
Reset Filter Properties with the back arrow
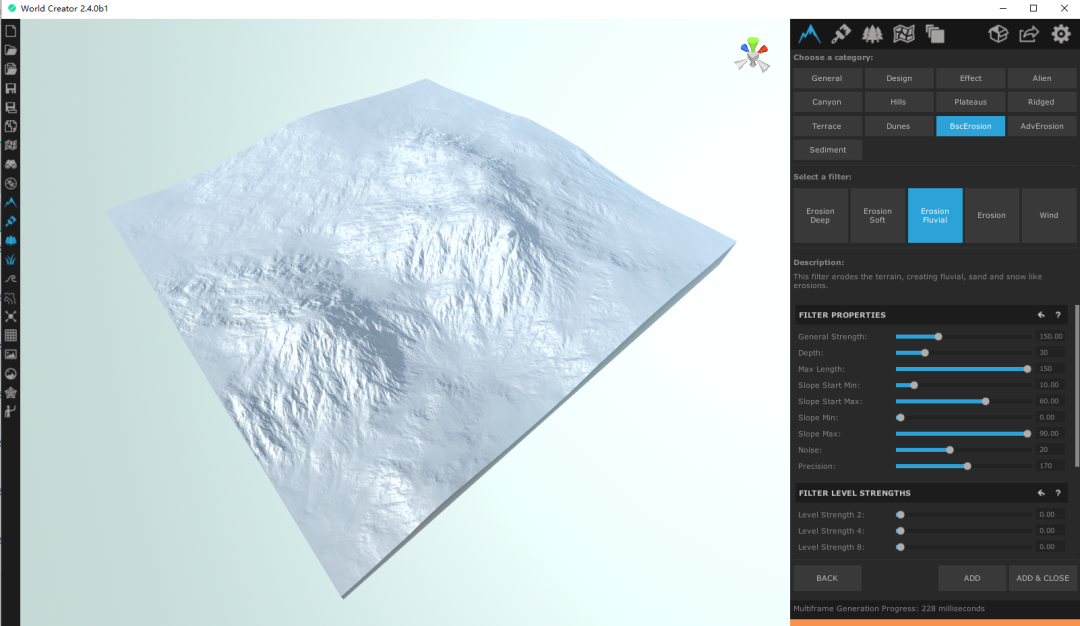pos(1041,315)
